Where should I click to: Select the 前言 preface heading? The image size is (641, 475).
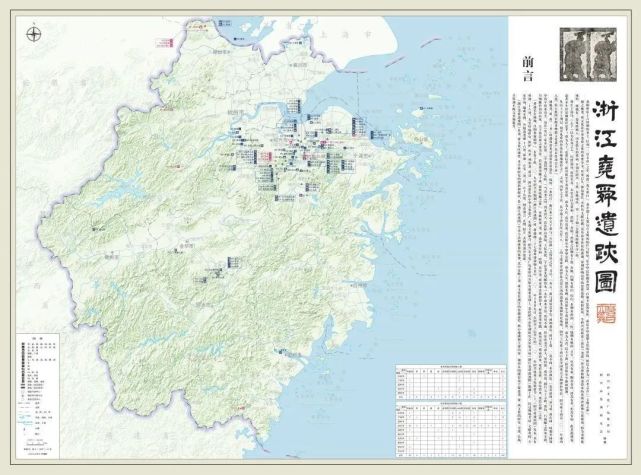pos(528,69)
